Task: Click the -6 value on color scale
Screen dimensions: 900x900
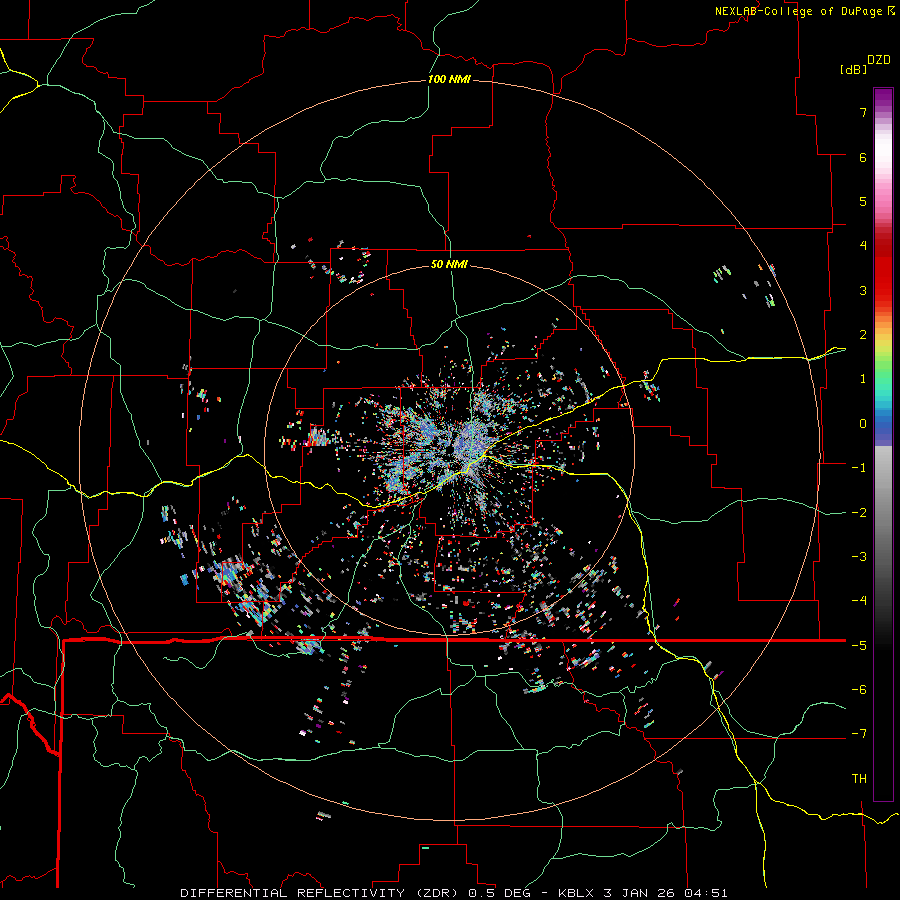Action: [x=859, y=690]
